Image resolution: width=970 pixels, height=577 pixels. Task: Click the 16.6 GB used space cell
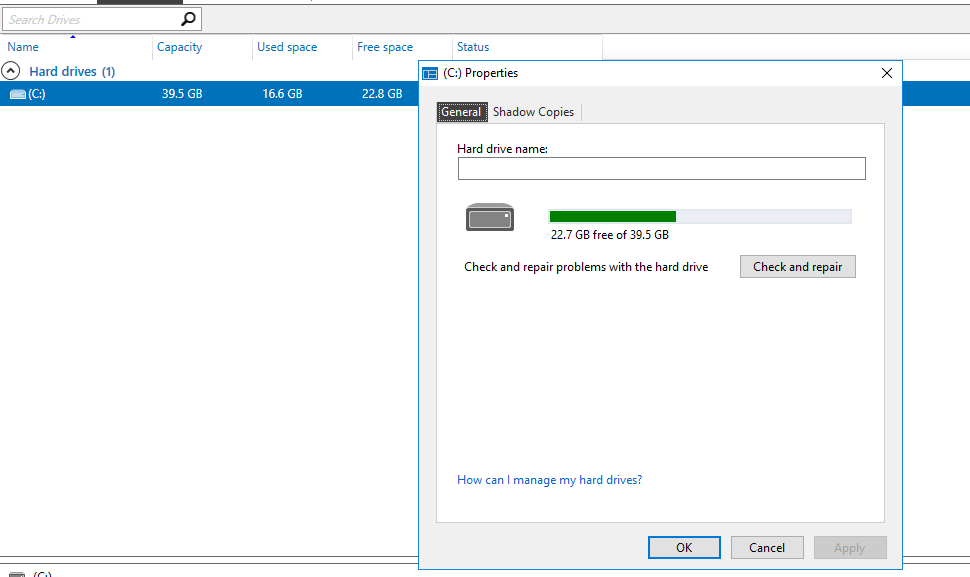(282, 94)
